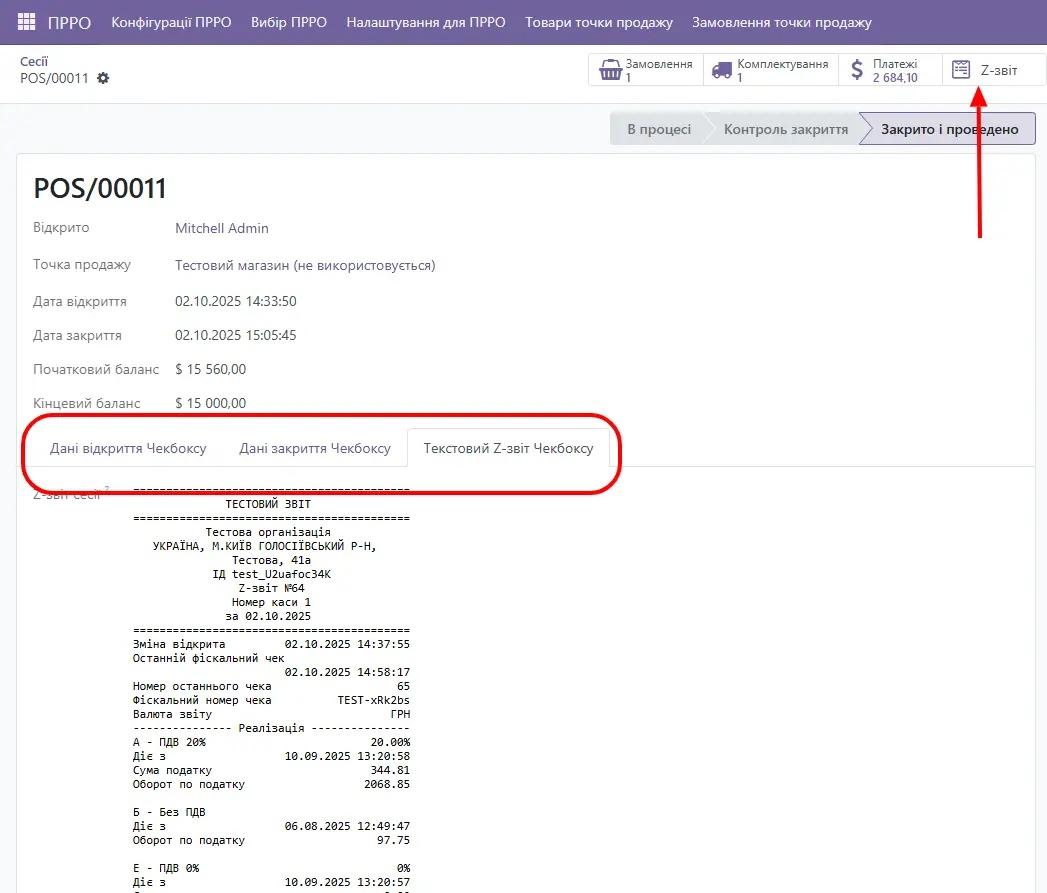The image size is (1047, 893).
Task: Switch to Дані закриття Чекбоксу tab
Action: point(314,448)
